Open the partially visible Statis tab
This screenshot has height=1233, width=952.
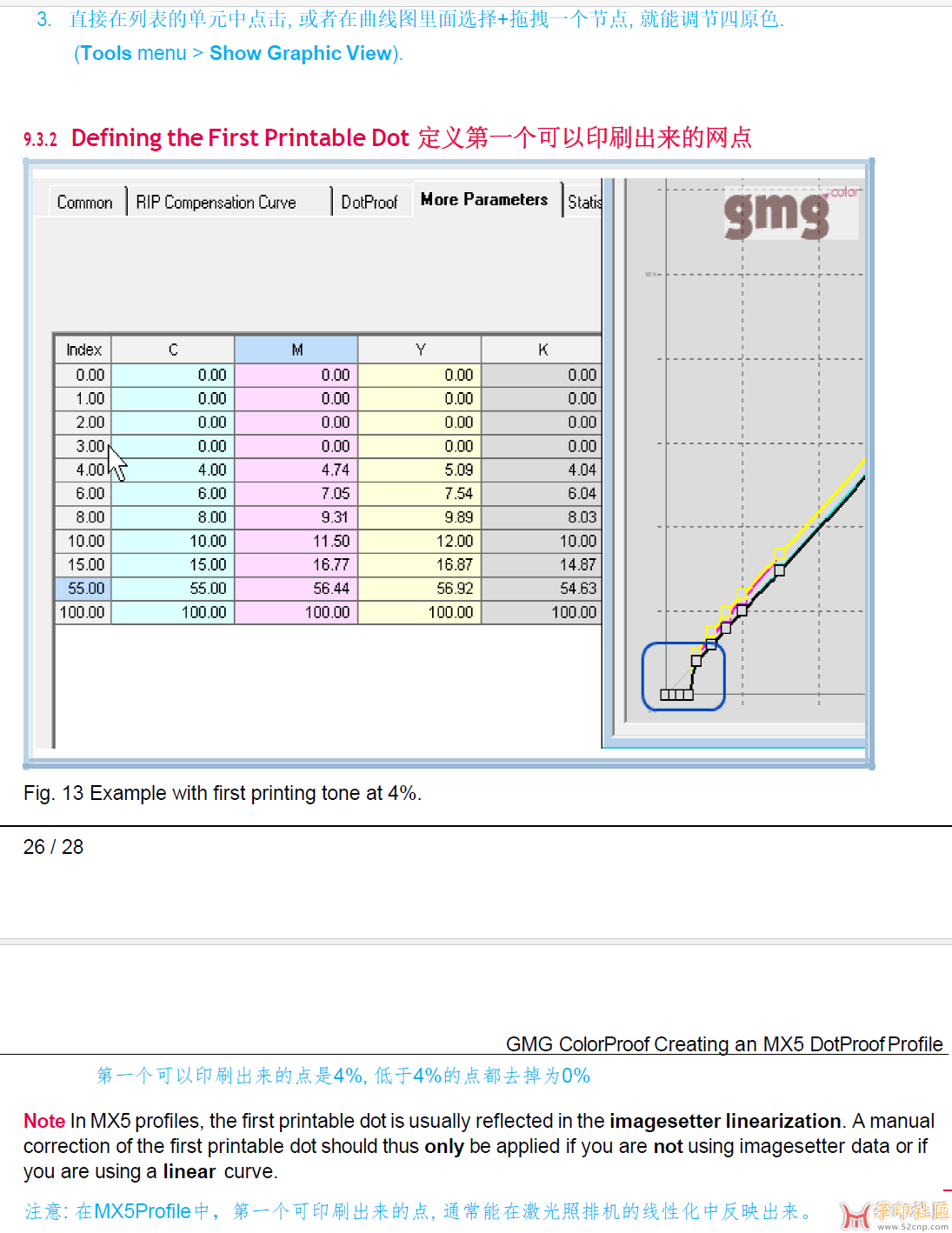click(584, 202)
